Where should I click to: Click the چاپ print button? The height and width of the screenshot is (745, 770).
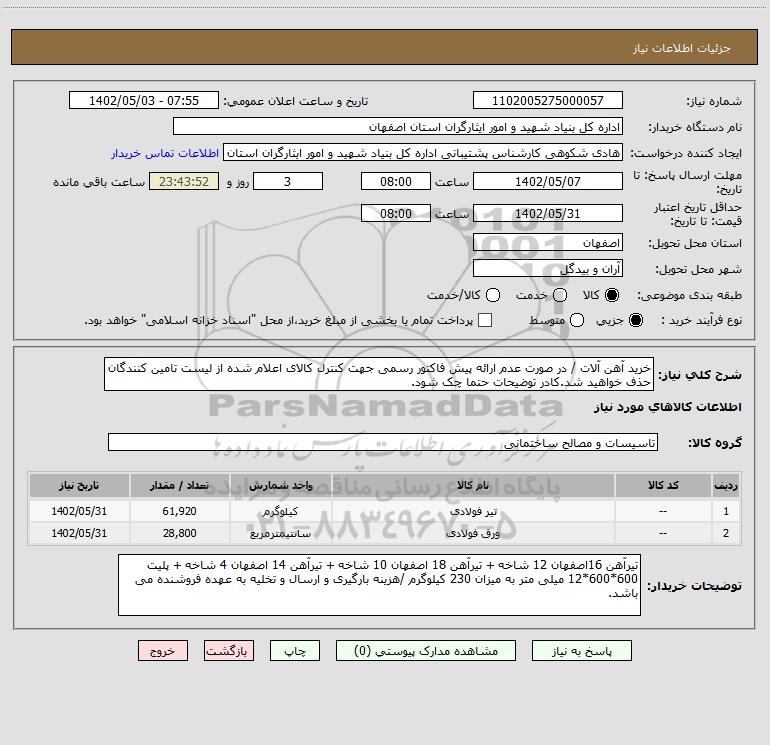pyautogui.click(x=295, y=651)
